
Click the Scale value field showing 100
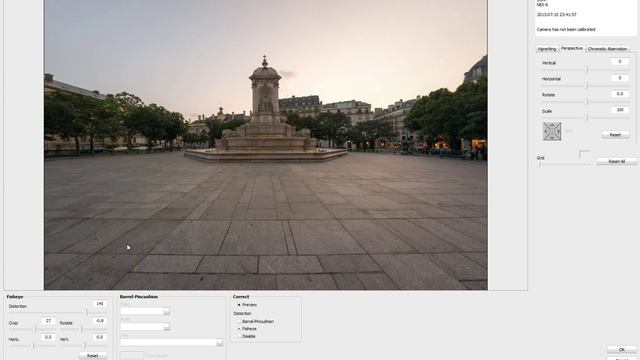(620, 110)
